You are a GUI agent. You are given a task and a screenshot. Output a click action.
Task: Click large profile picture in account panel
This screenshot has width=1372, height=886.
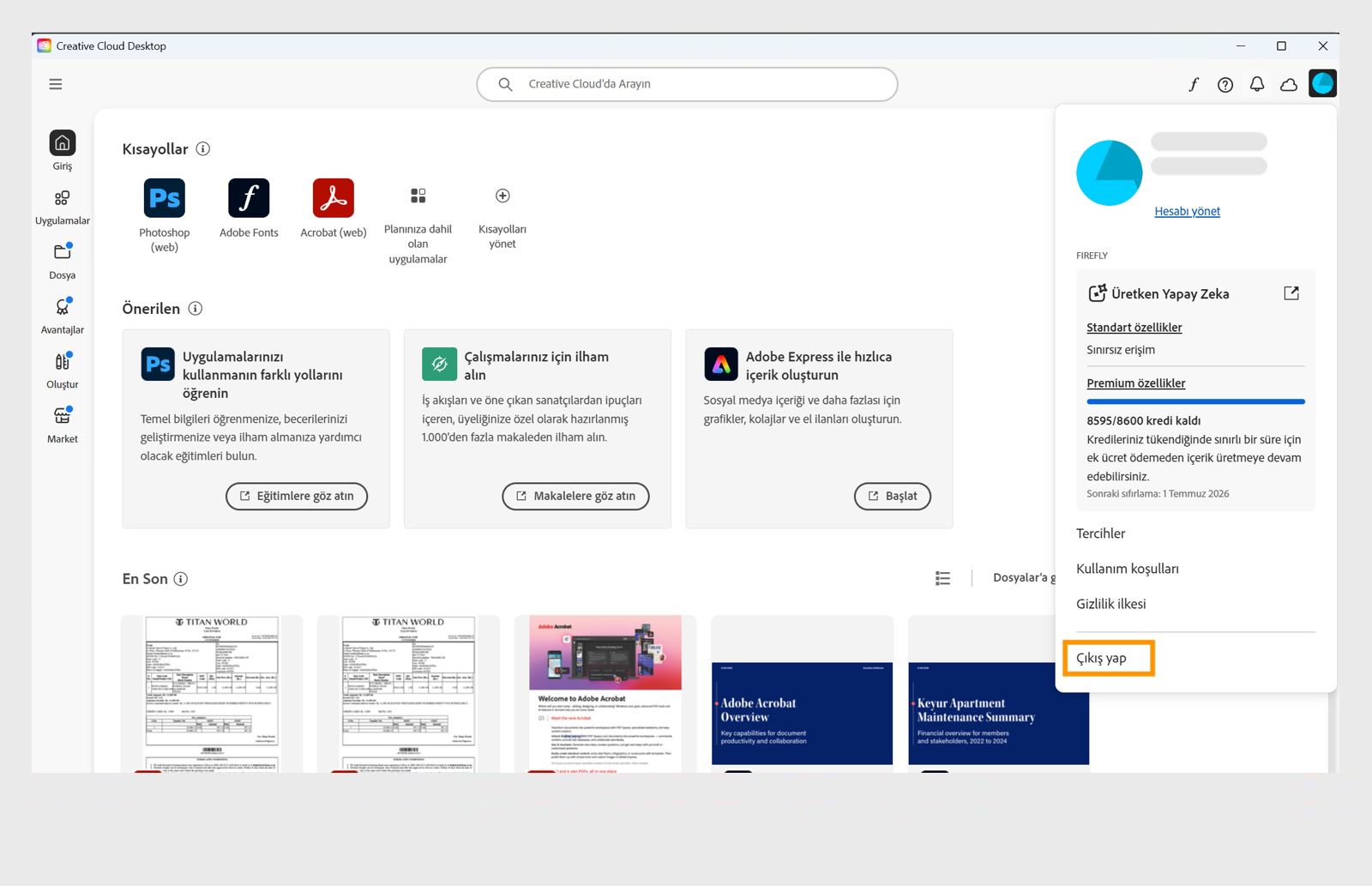click(1110, 172)
